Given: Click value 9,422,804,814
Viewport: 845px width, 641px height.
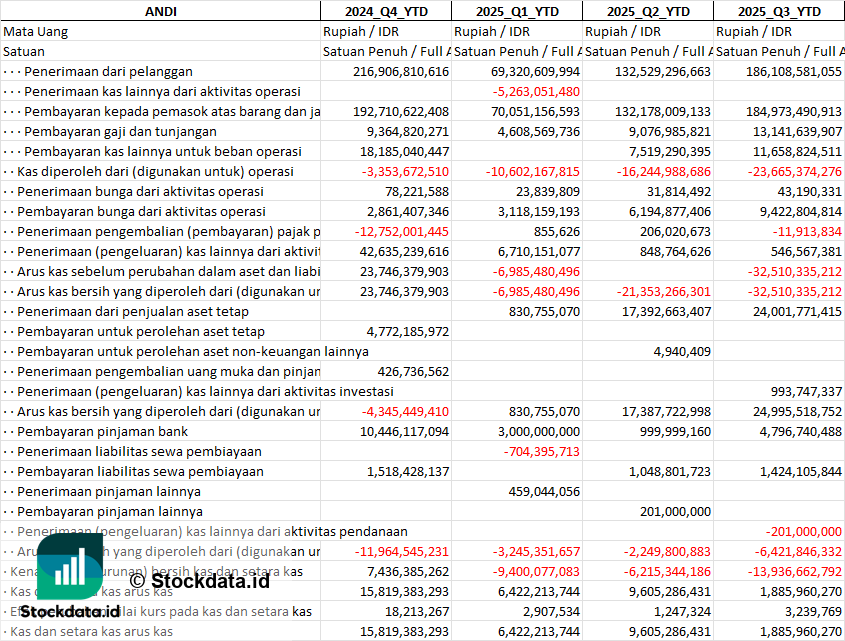Looking at the screenshot, I should pyautogui.click(x=801, y=211).
